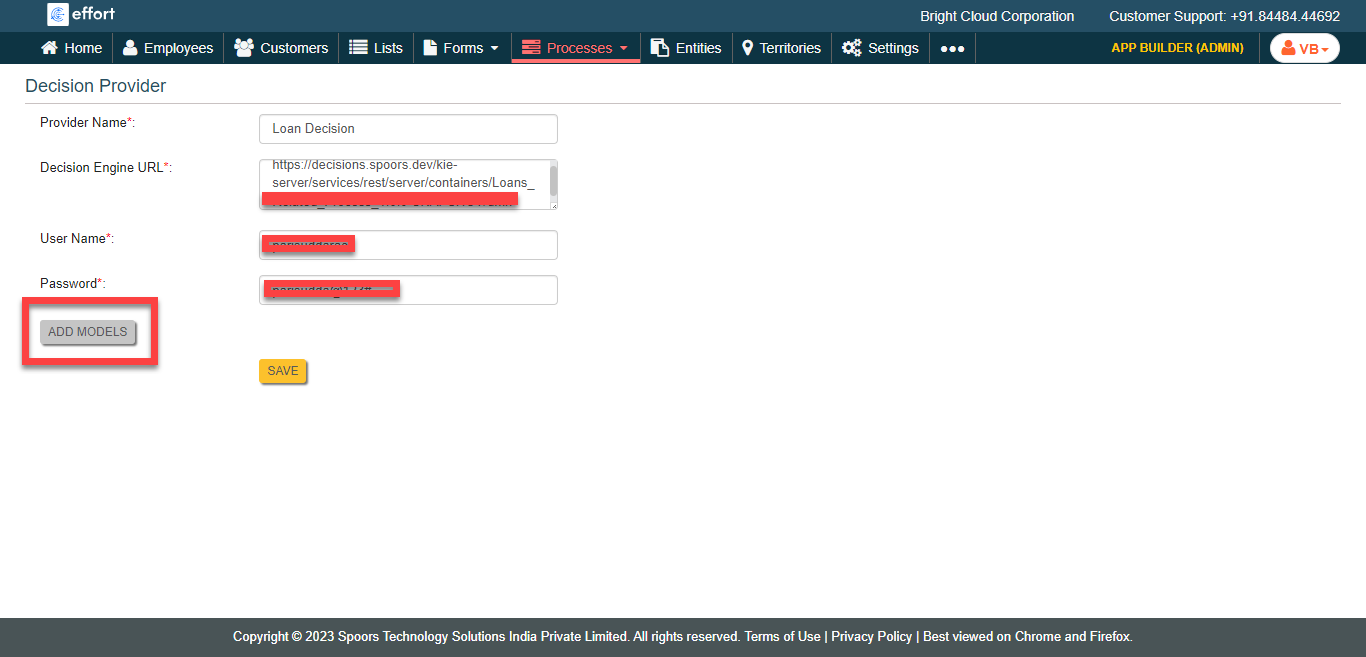Go to Home via house icon
The height and width of the screenshot is (657, 1366).
[x=49, y=48]
